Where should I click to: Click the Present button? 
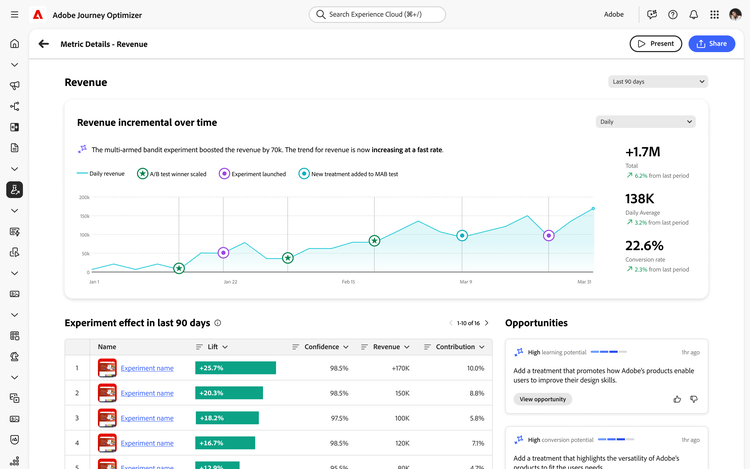point(655,44)
